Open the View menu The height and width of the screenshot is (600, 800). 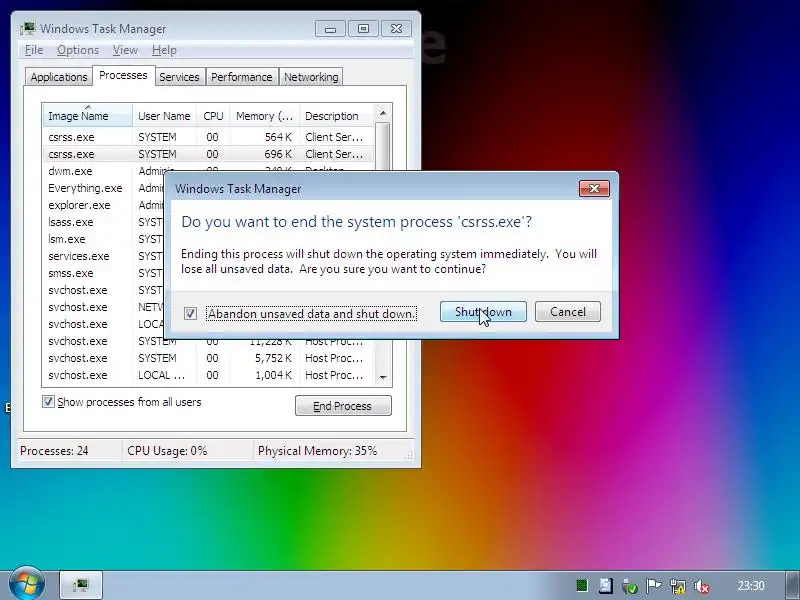coord(125,50)
